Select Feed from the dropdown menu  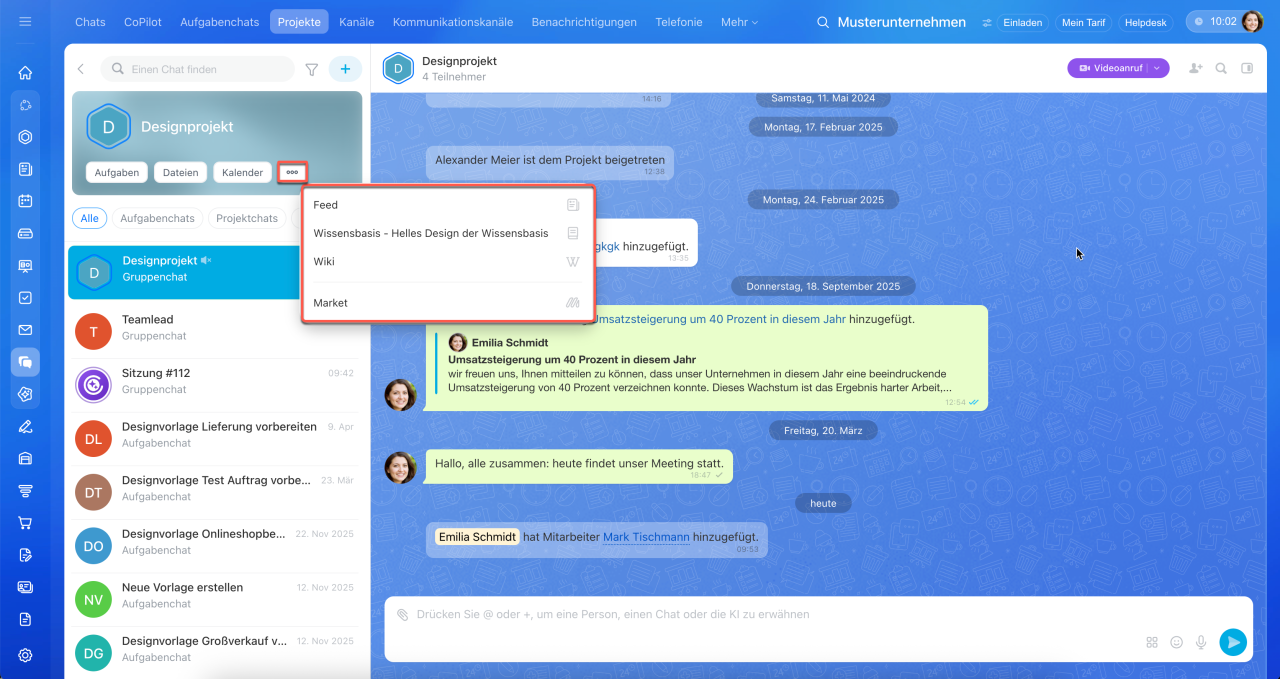pos(448,205)
